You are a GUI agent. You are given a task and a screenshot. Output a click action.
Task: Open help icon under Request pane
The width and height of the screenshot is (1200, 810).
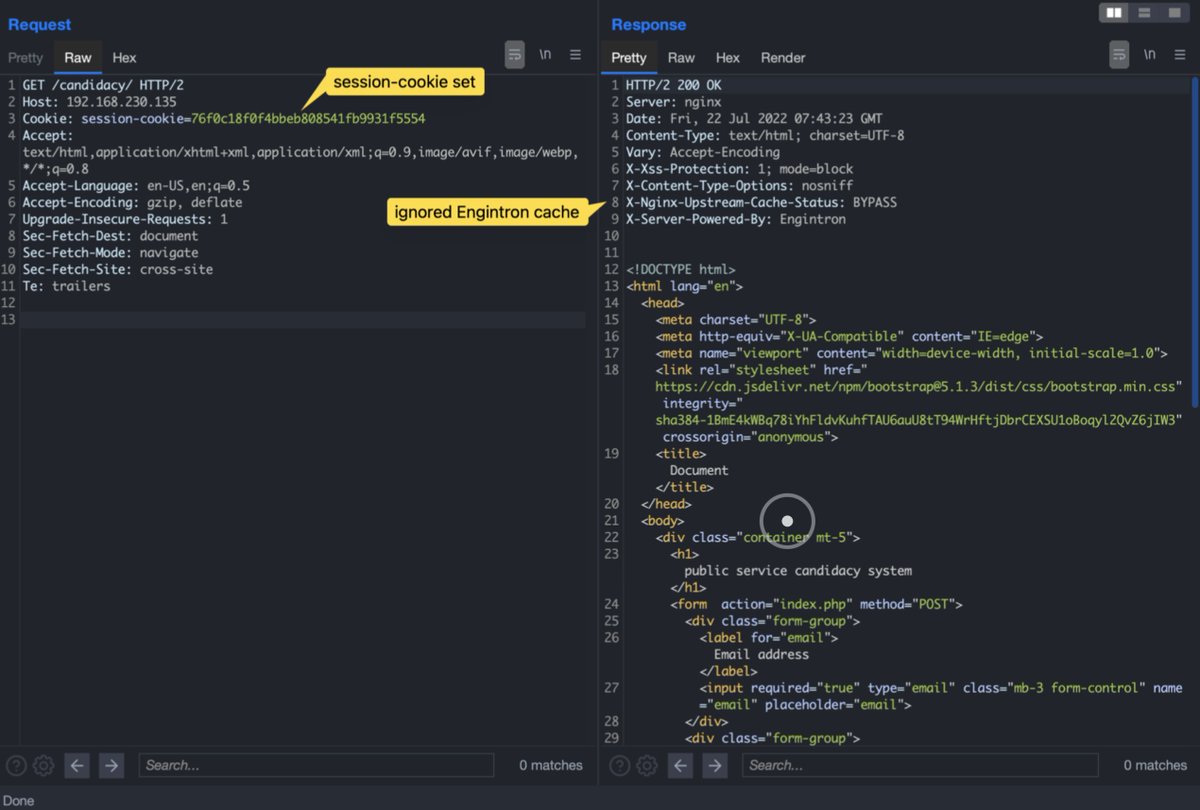(x=16, y=766)
